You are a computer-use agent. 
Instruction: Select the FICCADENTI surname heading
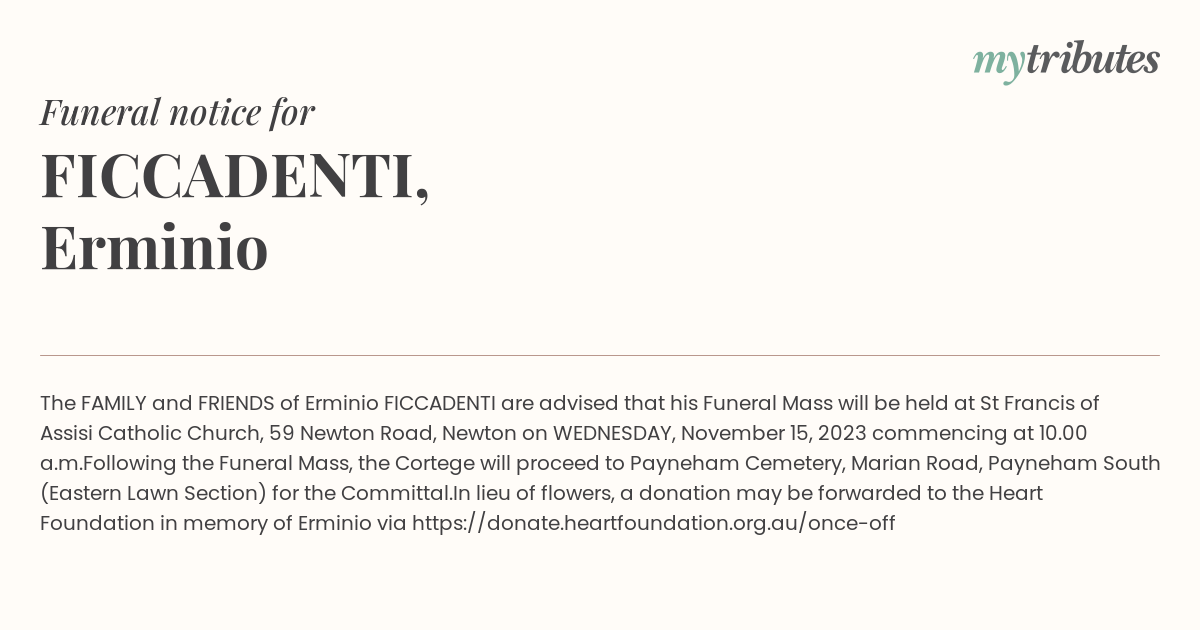tap(235, 177)
